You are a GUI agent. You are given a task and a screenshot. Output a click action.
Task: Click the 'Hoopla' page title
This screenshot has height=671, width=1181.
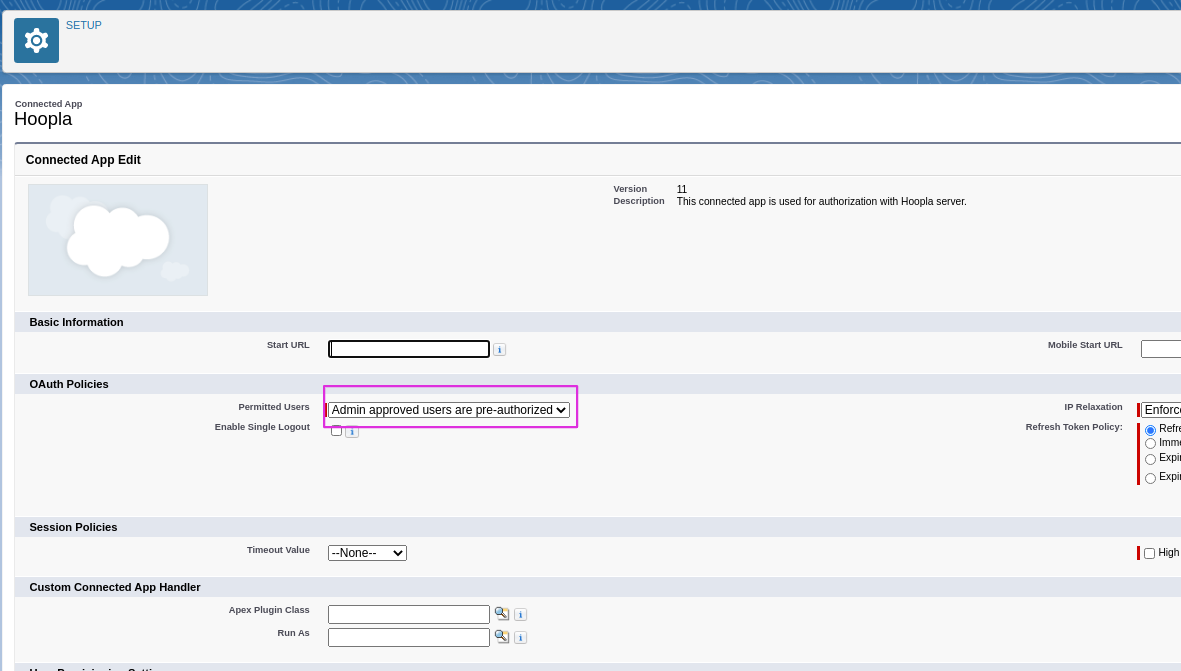coord(43,119)
